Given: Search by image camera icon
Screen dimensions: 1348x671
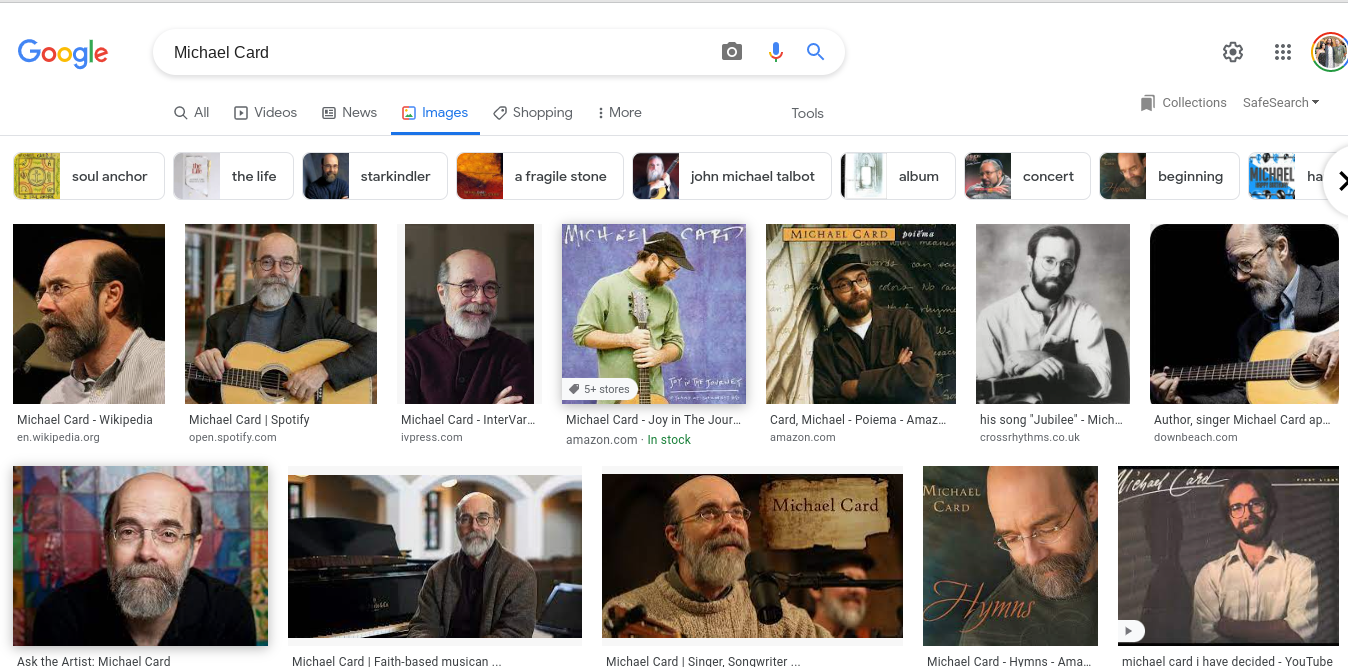Looking at the screenshot, I should click(x=732, y=52).
